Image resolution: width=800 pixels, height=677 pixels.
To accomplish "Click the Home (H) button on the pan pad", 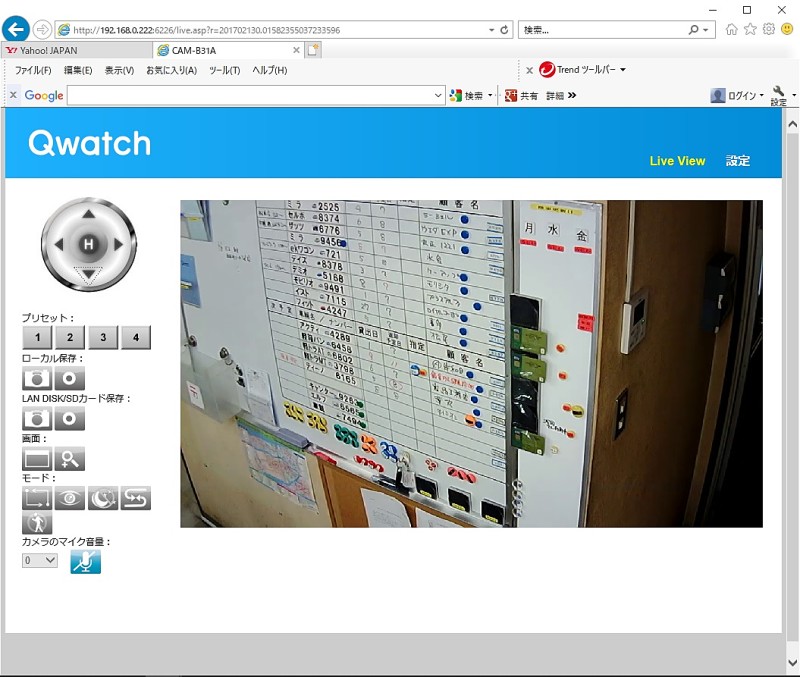I will point(88,244).
